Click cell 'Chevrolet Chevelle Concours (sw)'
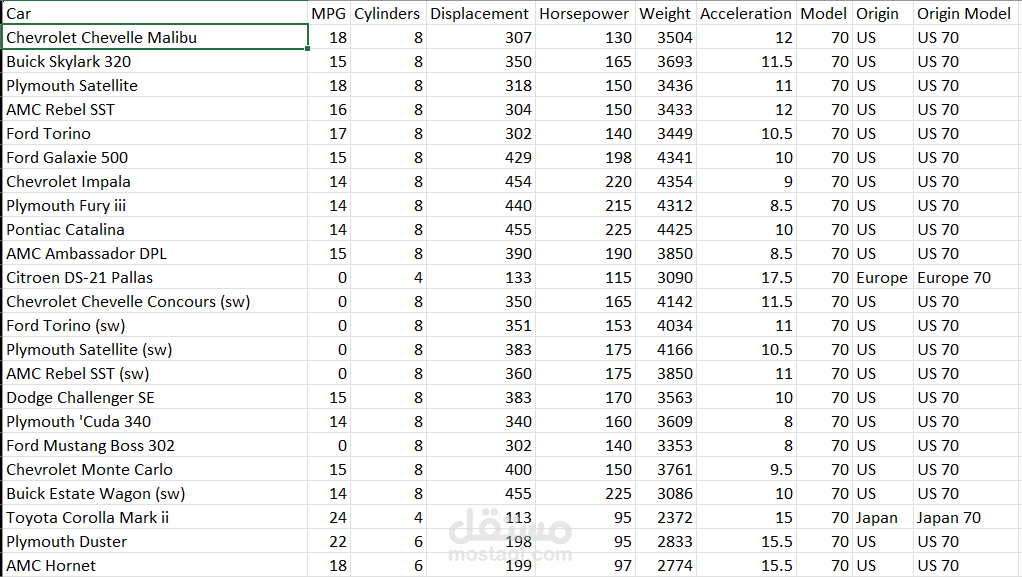This screenshot has width=1022, height=577. pos(155,301)
